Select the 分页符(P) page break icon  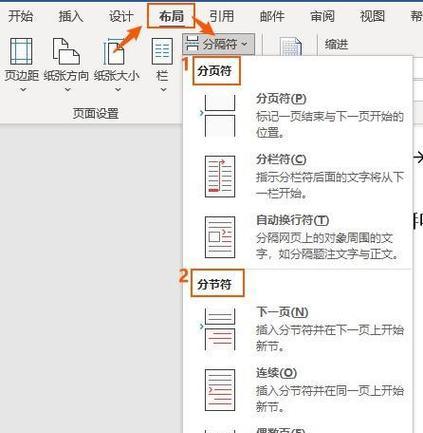(220, 116)
